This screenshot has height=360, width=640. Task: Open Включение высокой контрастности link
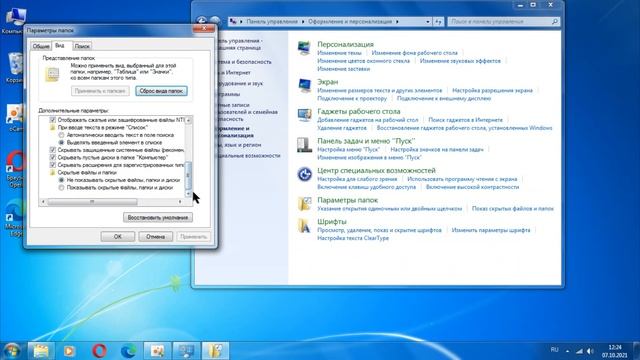(x=472, y=187)
